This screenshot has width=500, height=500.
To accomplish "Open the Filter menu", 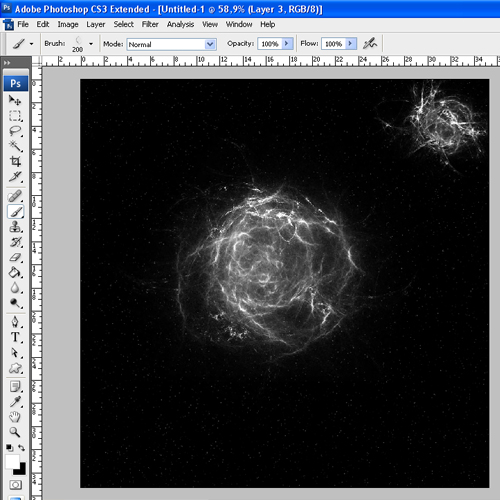I will 150,24.
